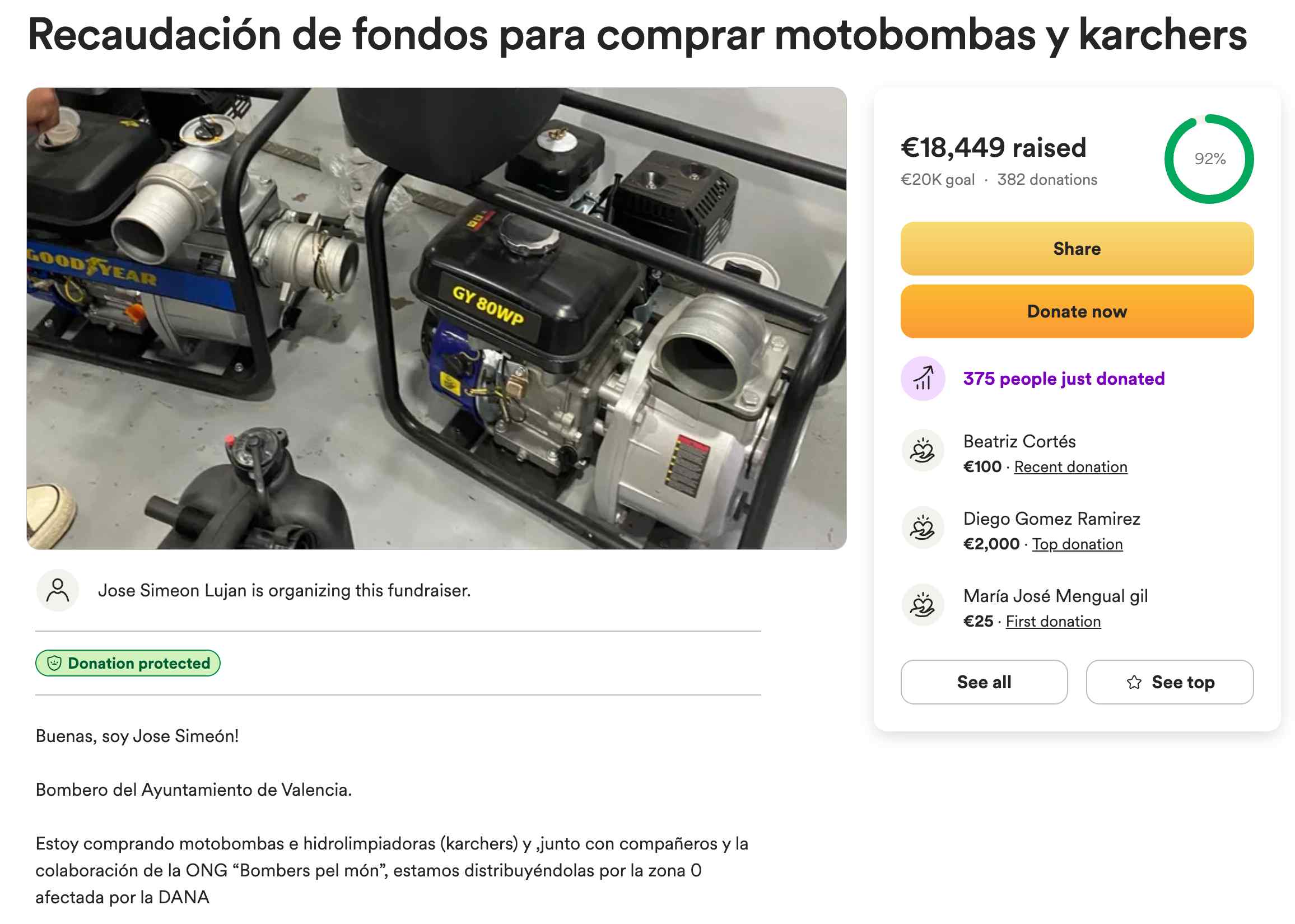Click the Donation protected badge

[128, 663]
